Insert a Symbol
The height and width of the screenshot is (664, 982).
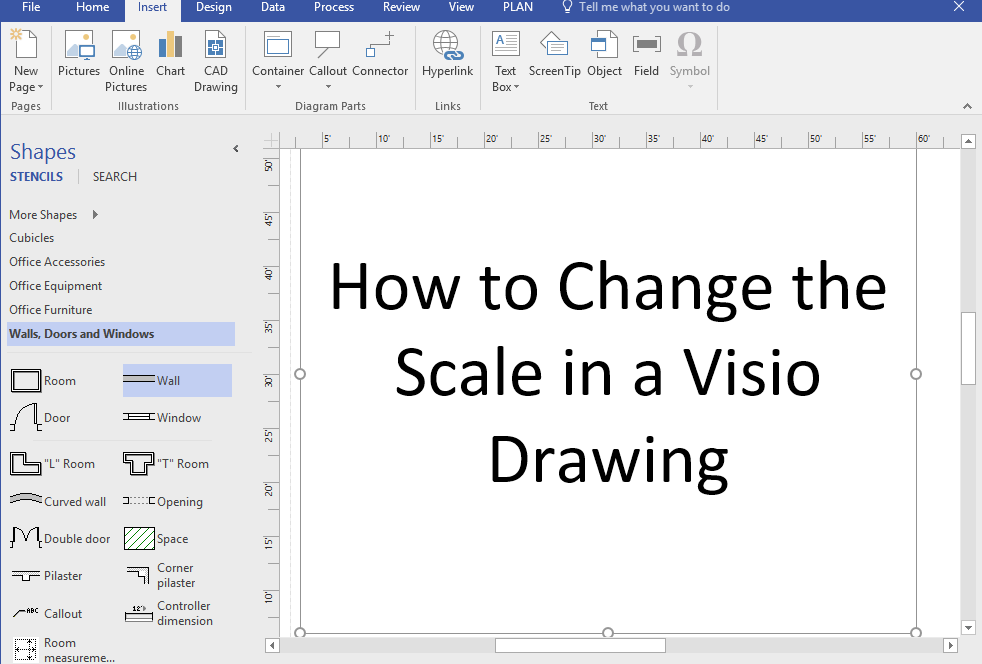point(689,55)
